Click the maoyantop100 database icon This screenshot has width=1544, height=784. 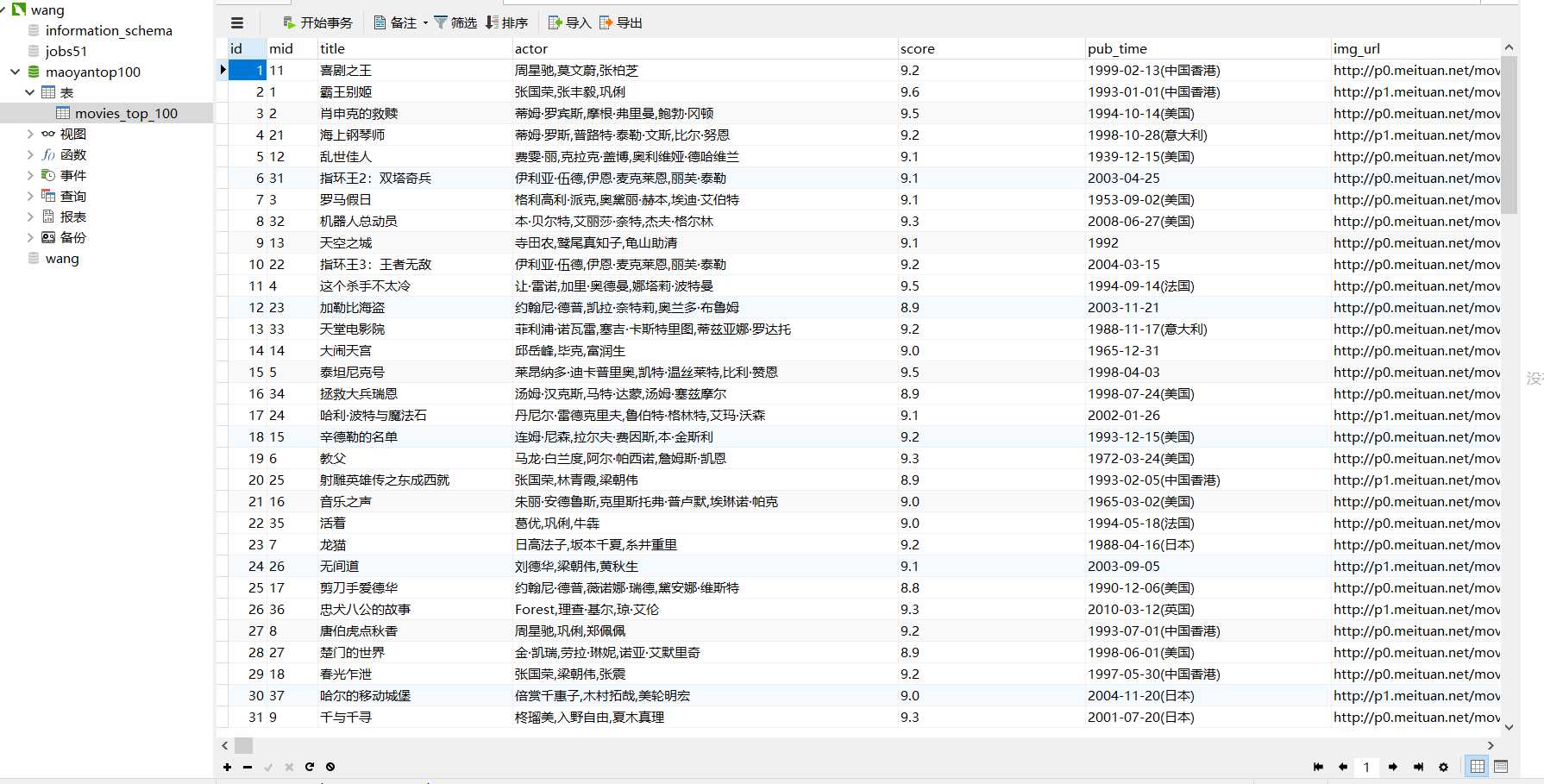34,72
